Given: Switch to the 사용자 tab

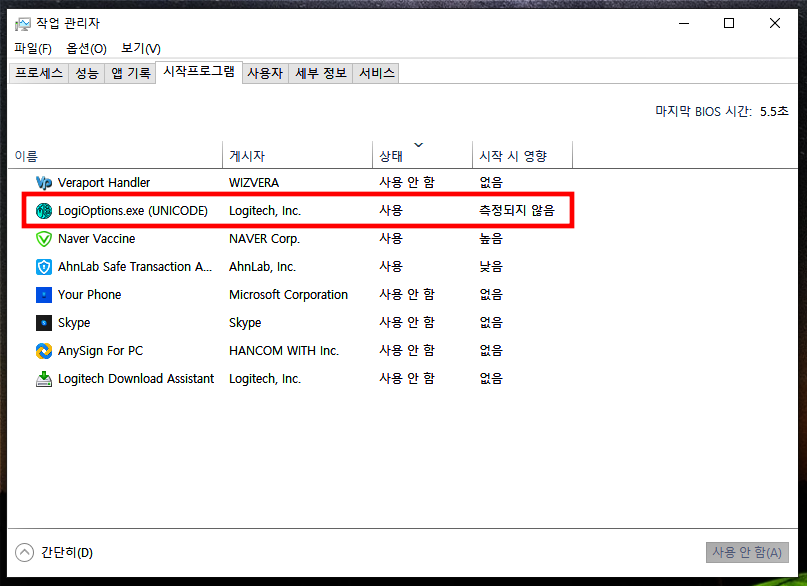Looking at the screenshot, I should [265, 73].
